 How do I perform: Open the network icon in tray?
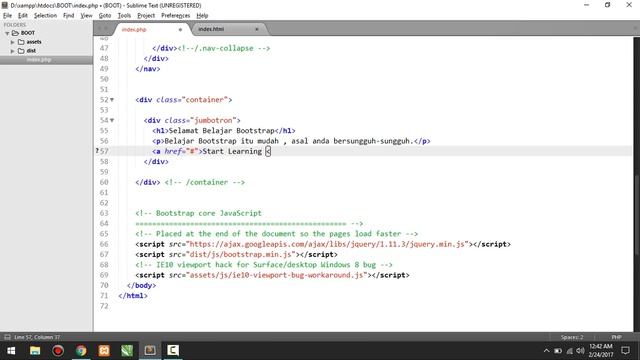point(569,351)
